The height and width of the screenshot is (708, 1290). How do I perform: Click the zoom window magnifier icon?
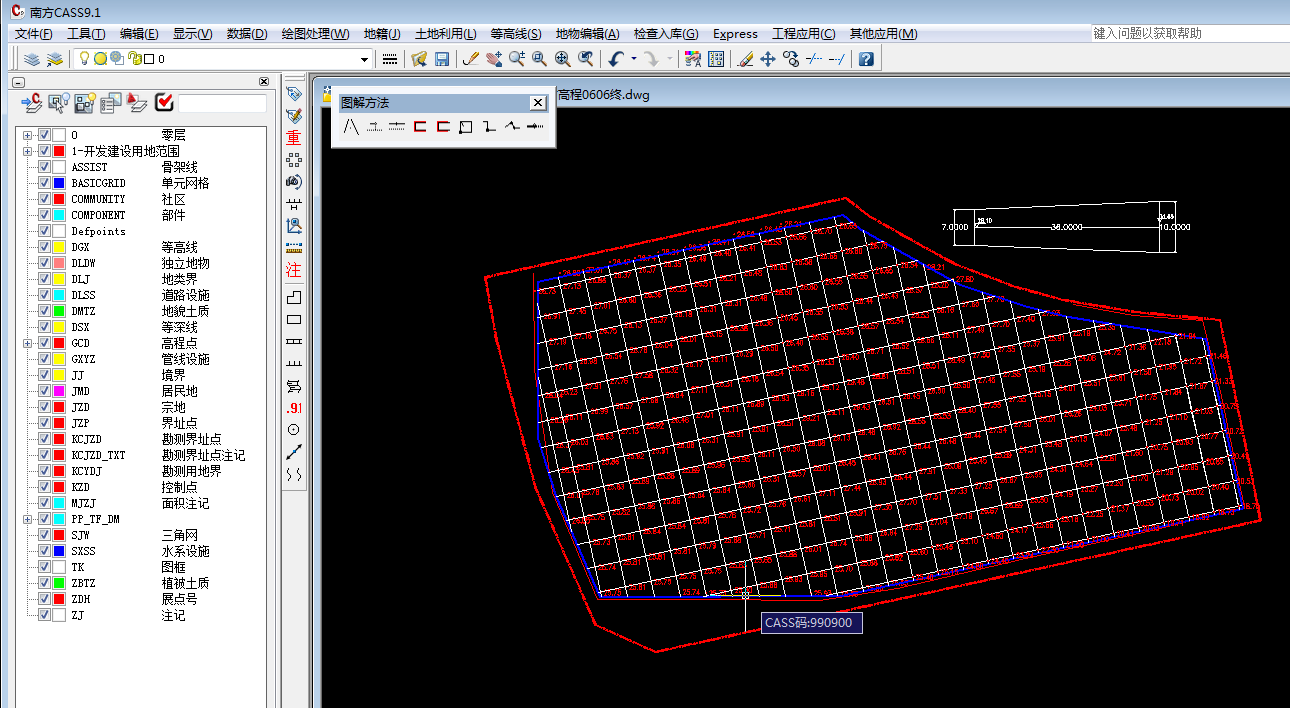(x=539, y=59)
